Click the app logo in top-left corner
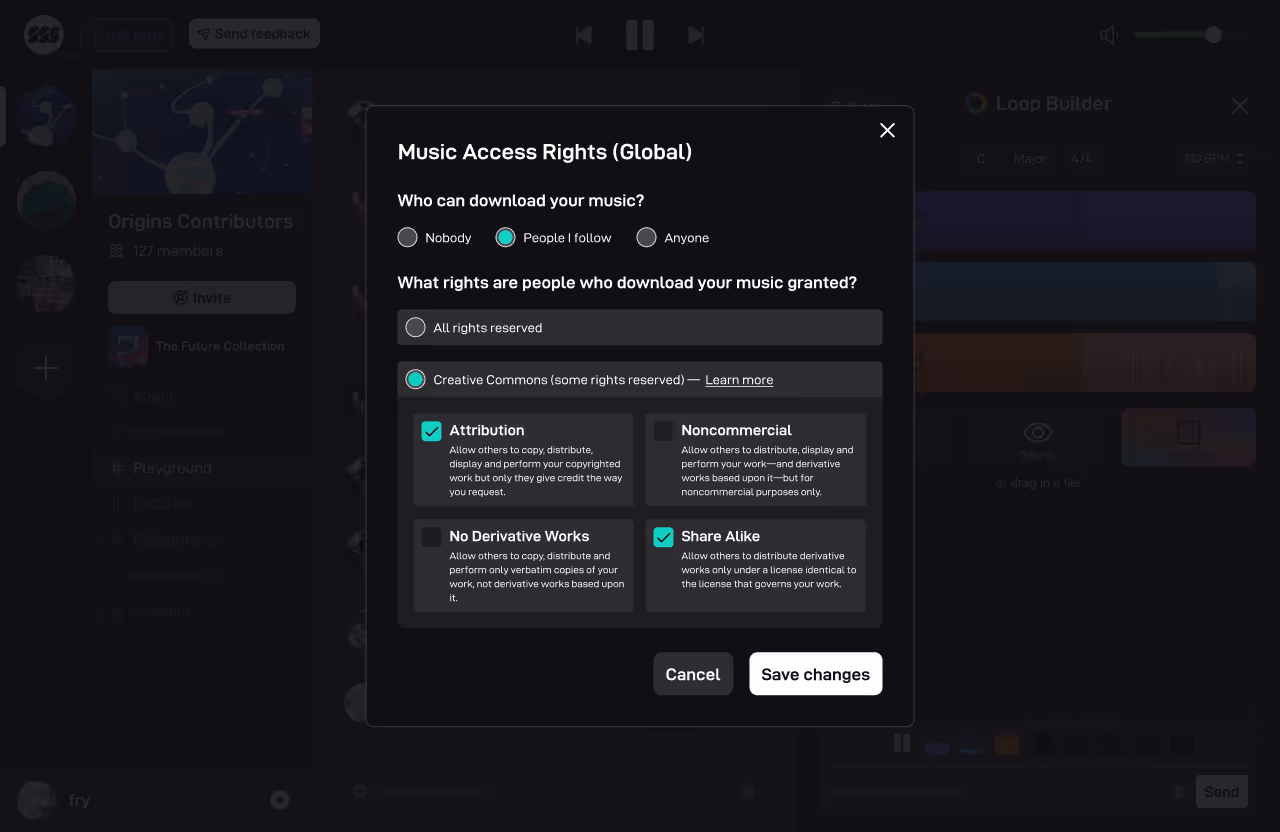 (x=44, y=35)
